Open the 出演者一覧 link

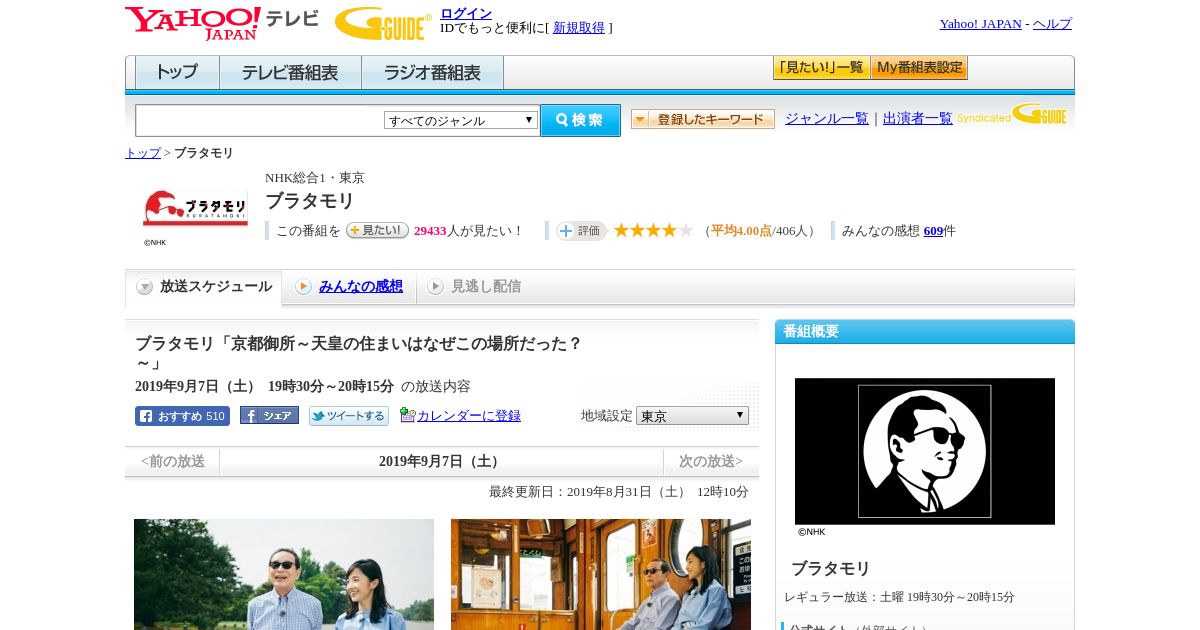pos(918,119)
